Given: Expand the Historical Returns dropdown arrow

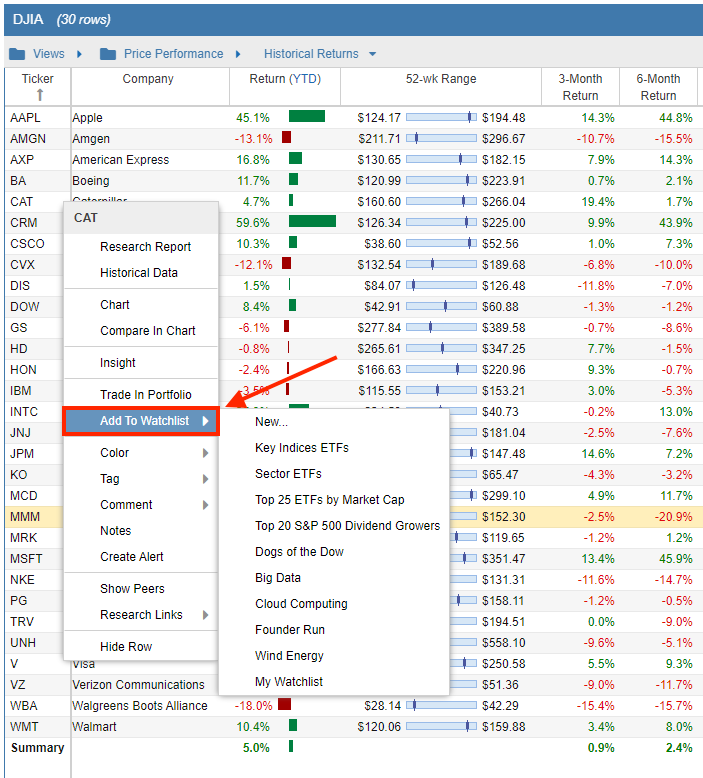Looking at the screenshot, I should tap(373, 54).
